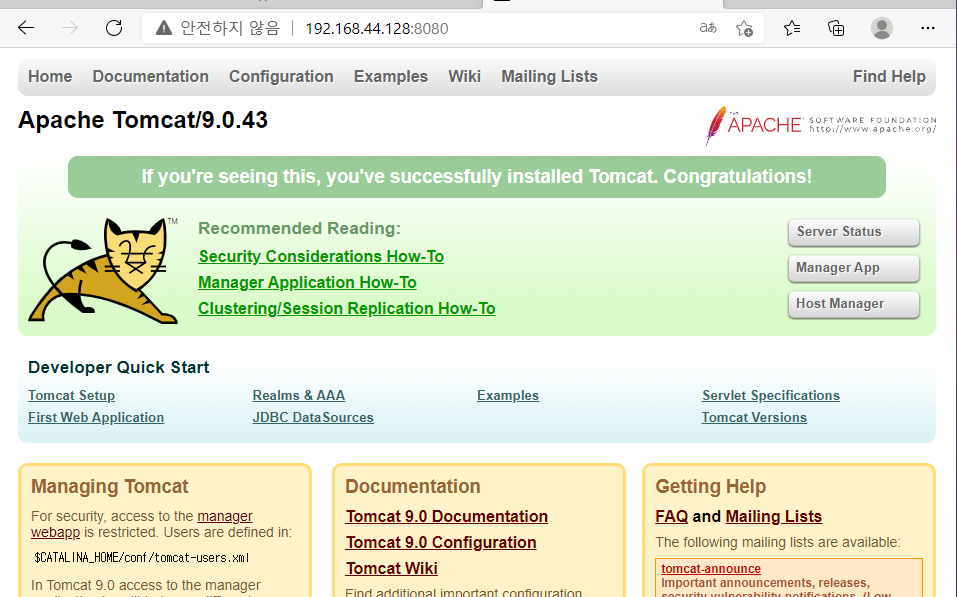Go back using the browser back arrow

pos(26,28)
